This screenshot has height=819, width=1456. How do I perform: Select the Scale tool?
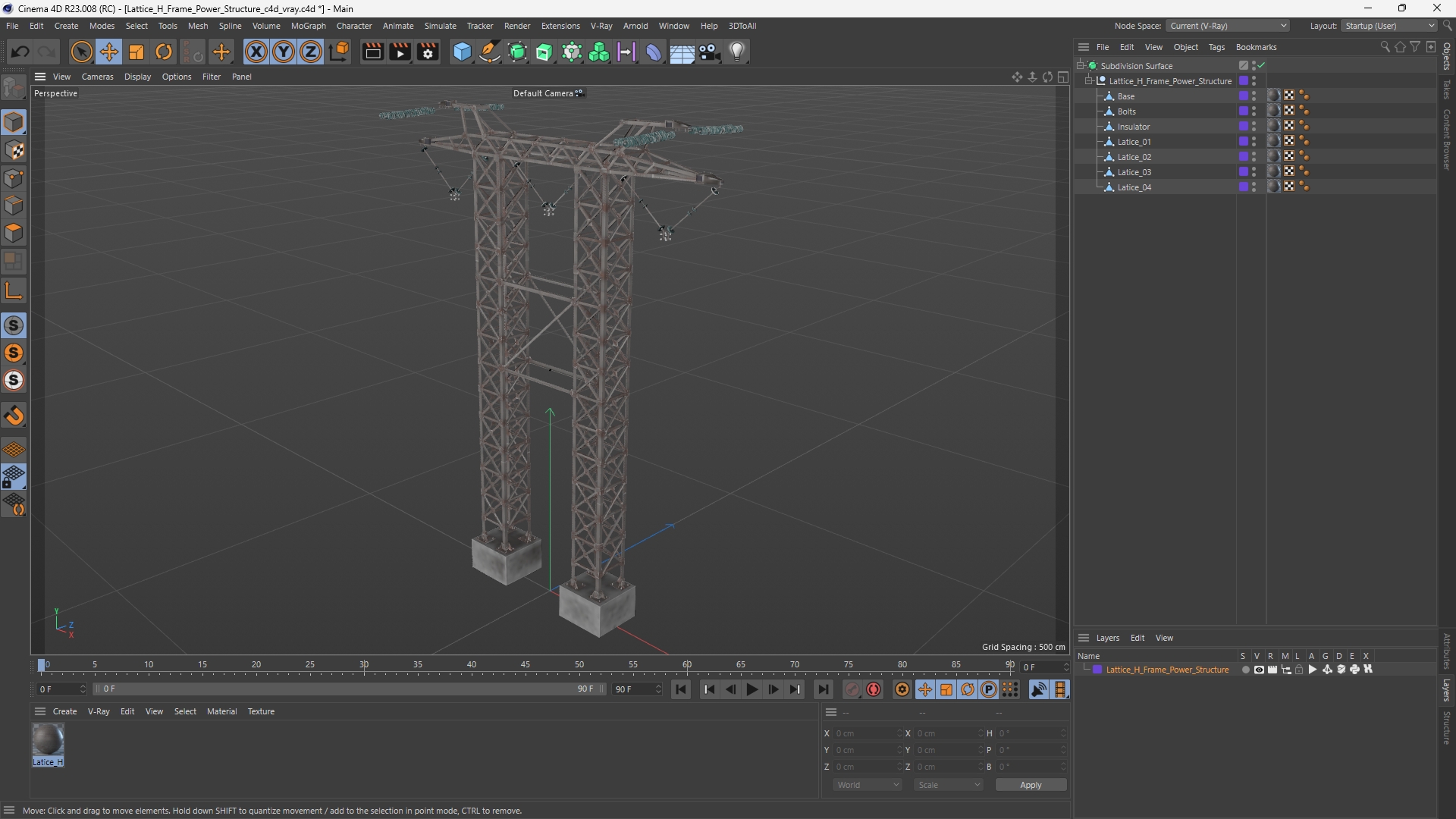click(136, 52)
